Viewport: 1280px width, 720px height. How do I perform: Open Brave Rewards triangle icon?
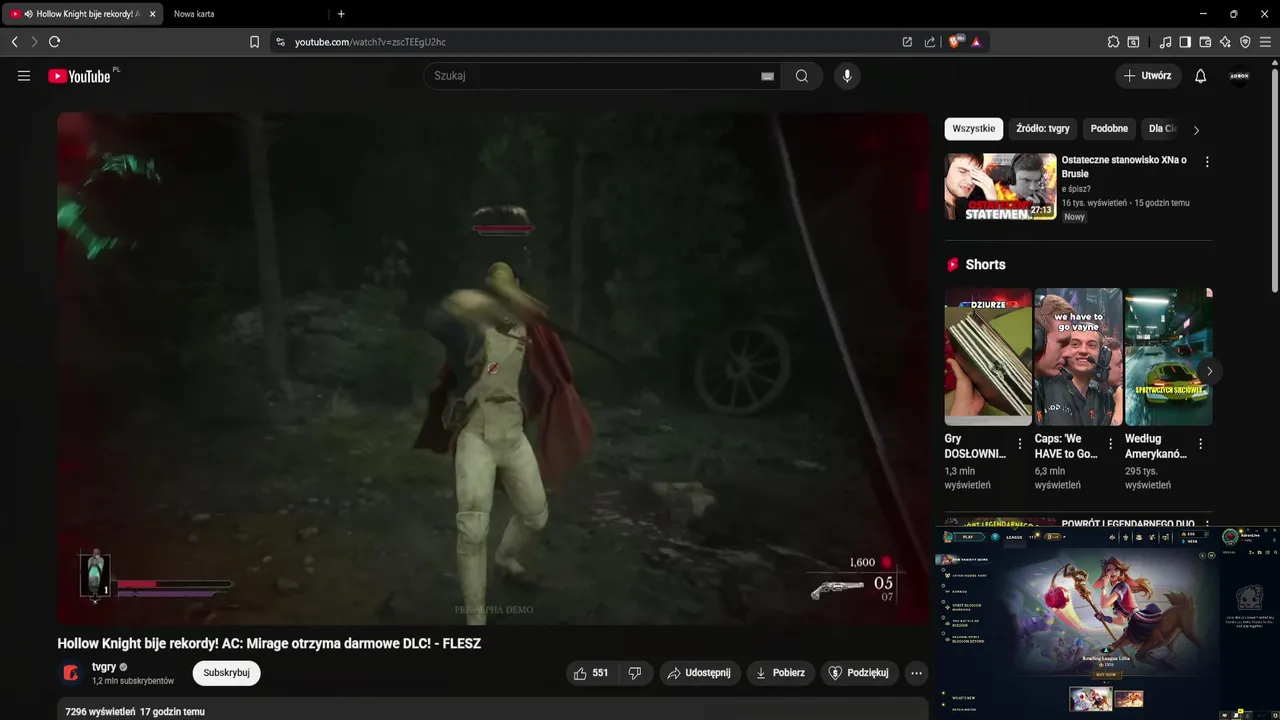976,42
